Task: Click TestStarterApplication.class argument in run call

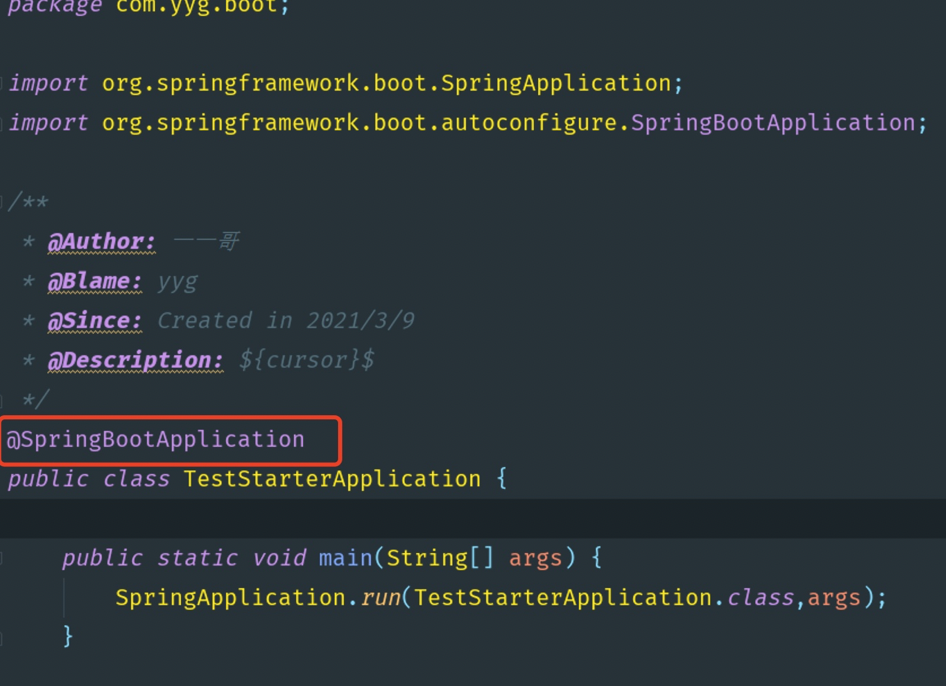Action: [604, 598]
